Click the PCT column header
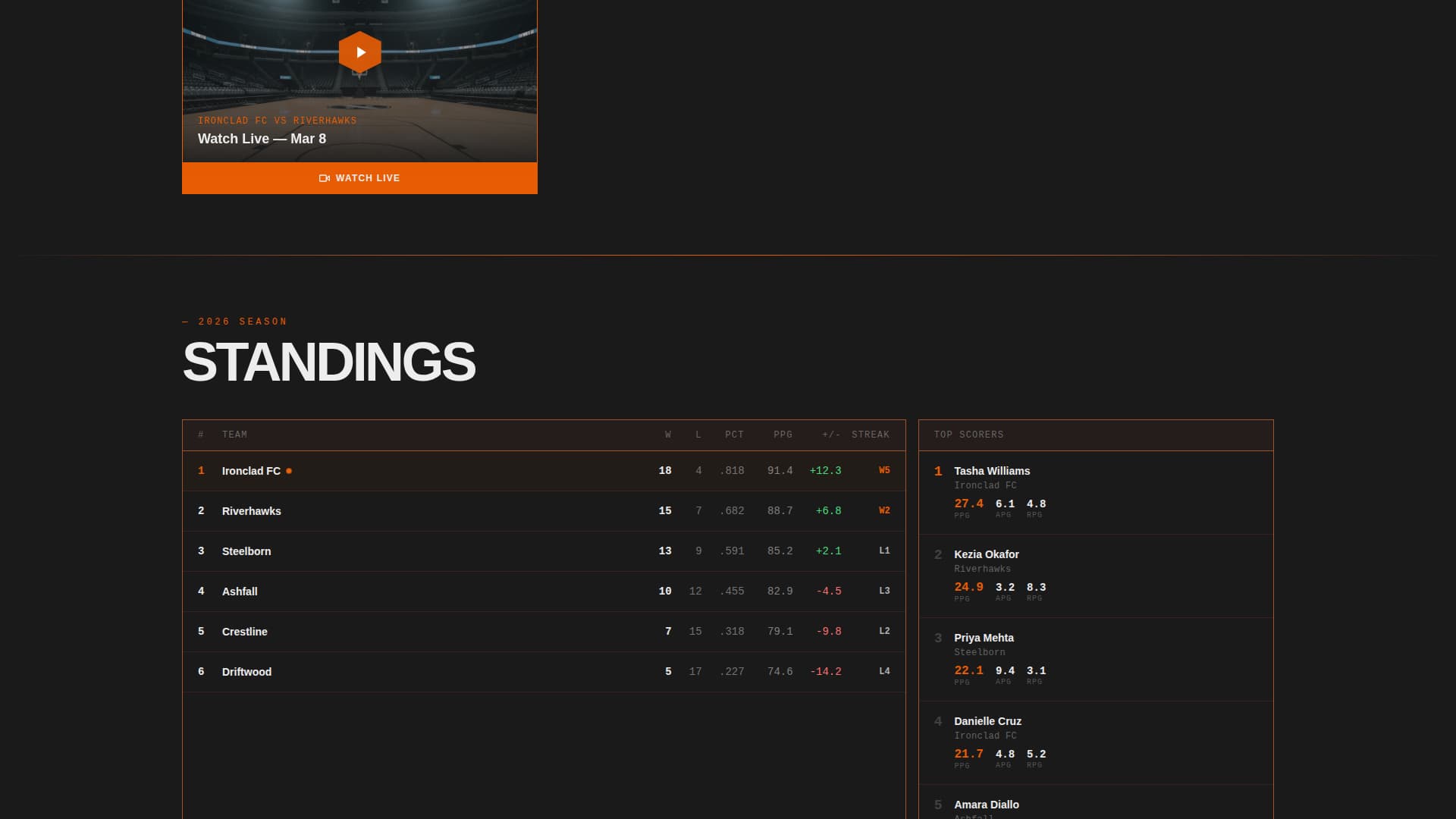1456x819 pixels. [734, 435]
